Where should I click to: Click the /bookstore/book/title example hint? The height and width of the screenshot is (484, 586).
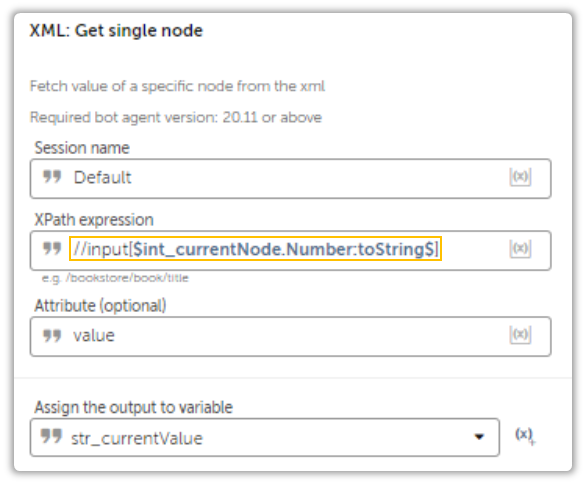[115, 278]
